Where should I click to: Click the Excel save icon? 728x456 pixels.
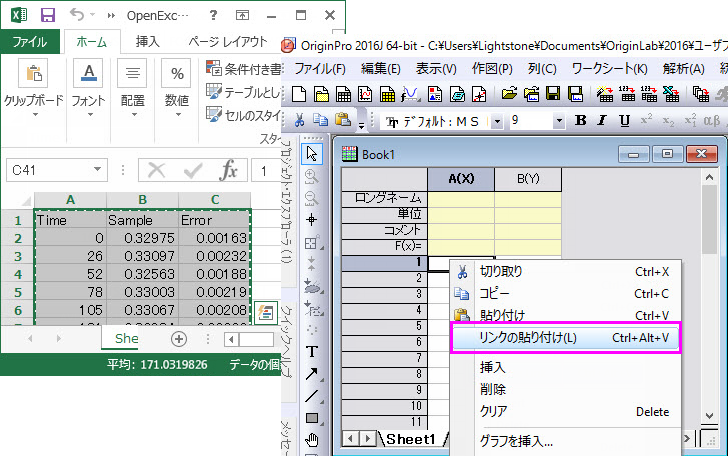pyautogui.click(x=48, y=15)
